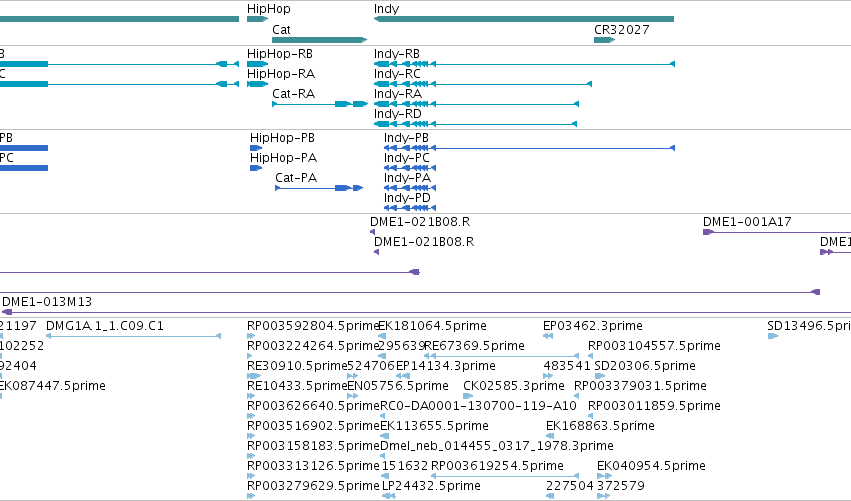This screenshot has width=851, height=501.
Task: Click EK087447.5prime EST label
Action: pyautogui.click(x=53, y=386)
